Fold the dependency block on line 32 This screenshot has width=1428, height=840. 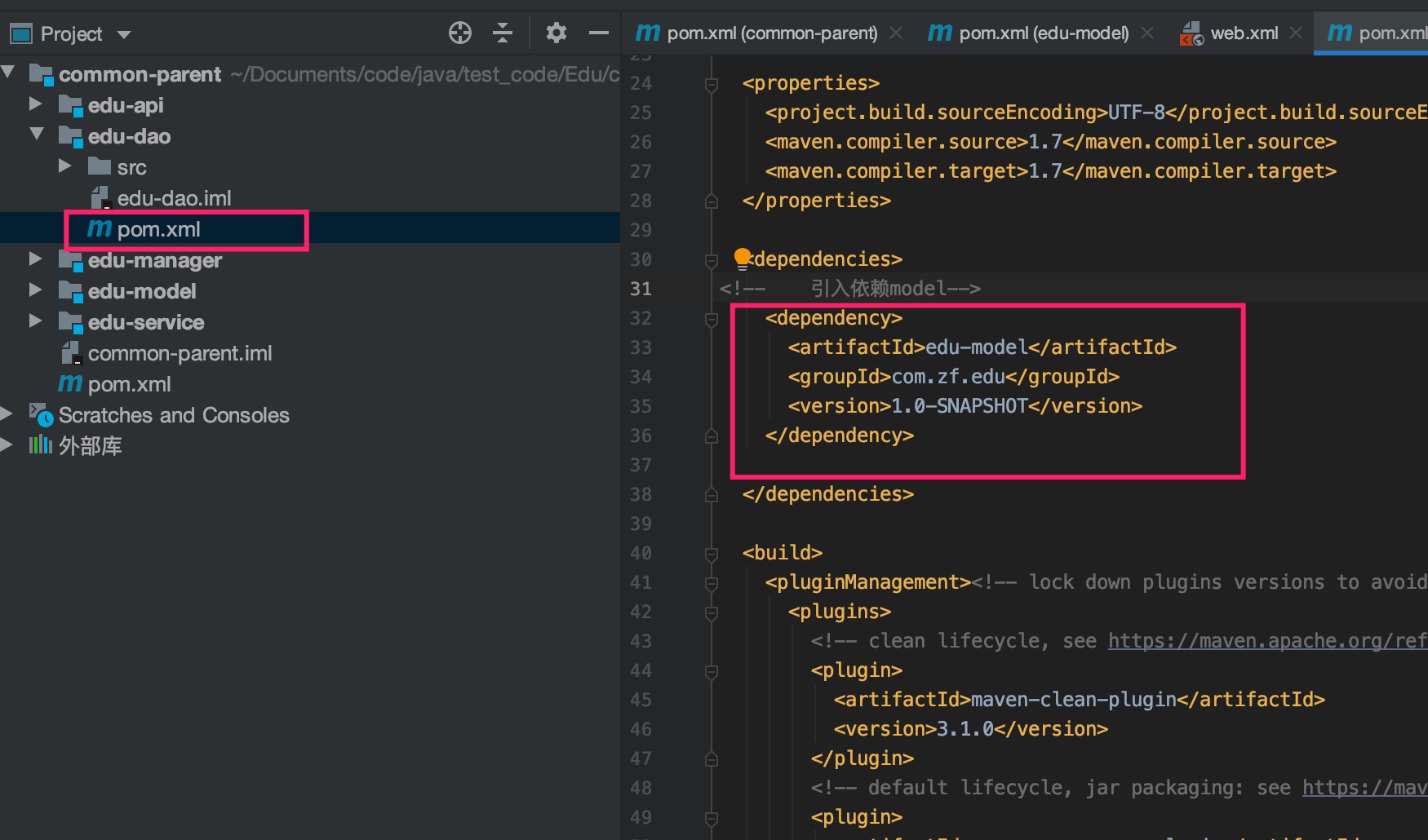click(x=712, y=319)
